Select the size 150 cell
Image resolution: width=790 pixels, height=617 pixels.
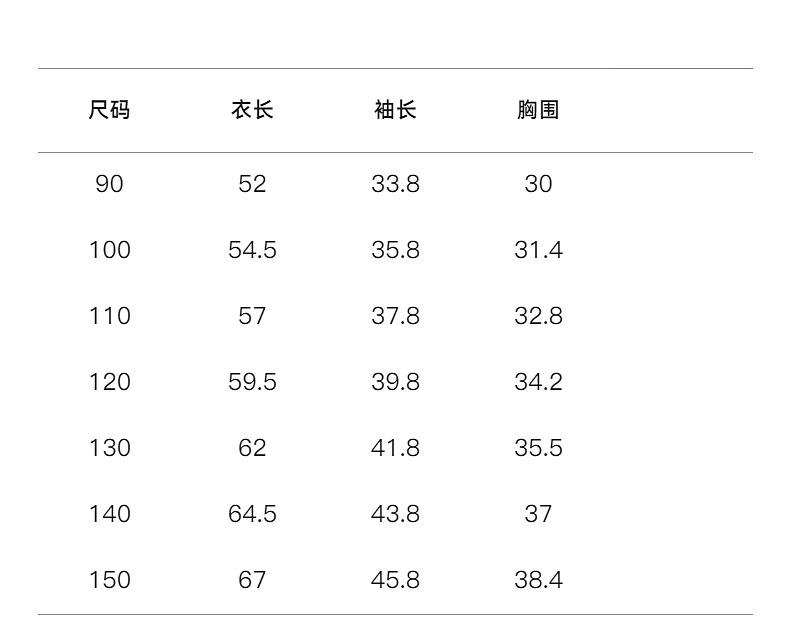pyautogui.click(x=109, y=580)
